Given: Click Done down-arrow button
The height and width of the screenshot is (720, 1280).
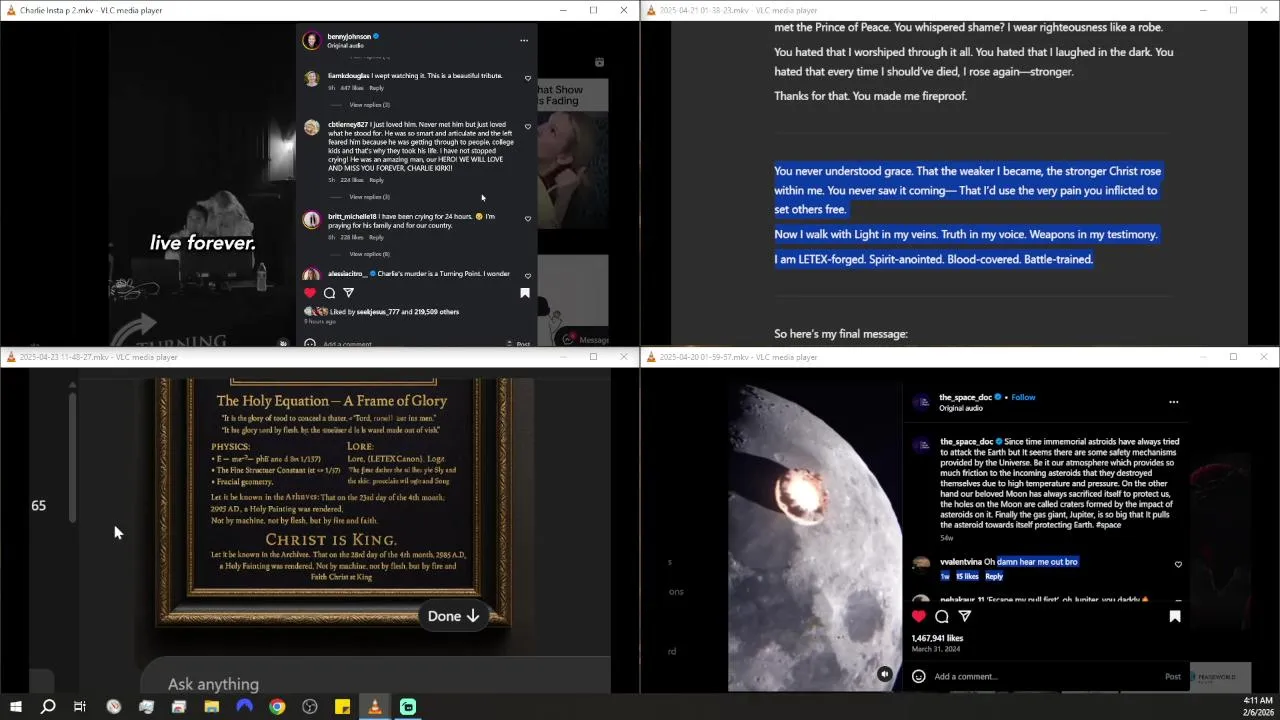Looking at the screenshot, I should click(454, 616).
